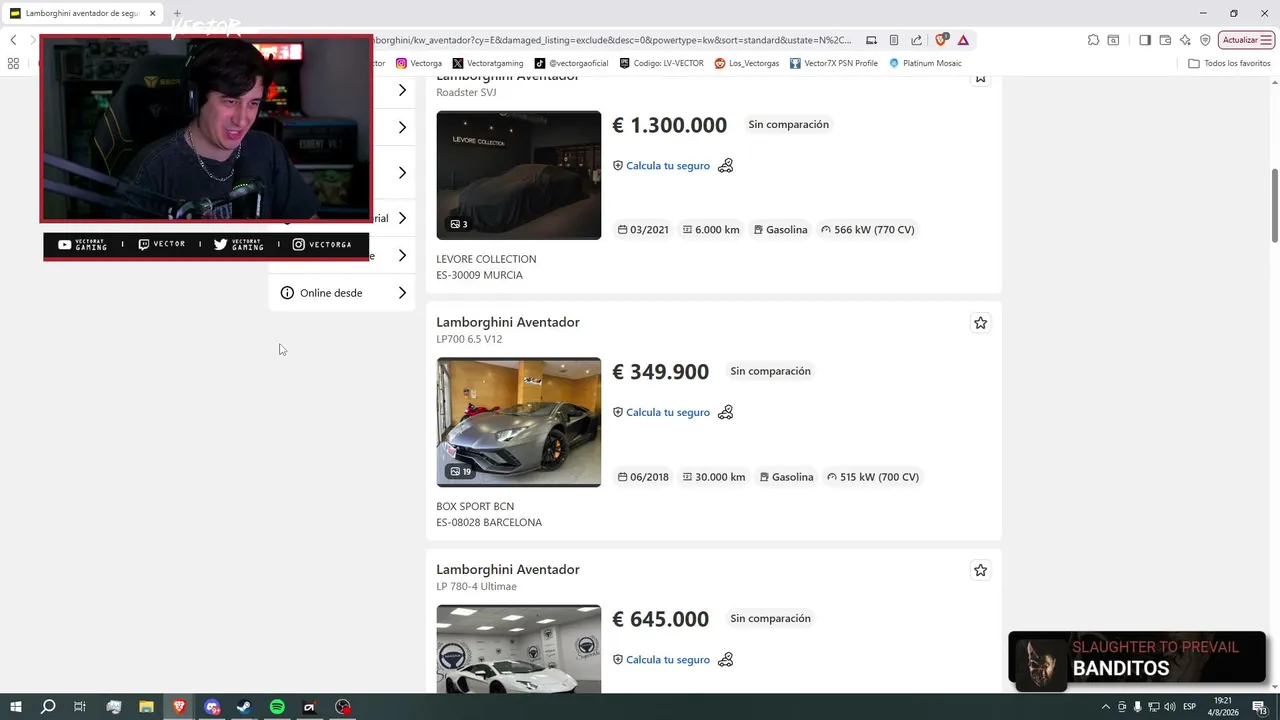The image size is (1280, 720).
Task: Open the @vectorgaoficial TikTok bookmark
Action: [x=571, y=63]
